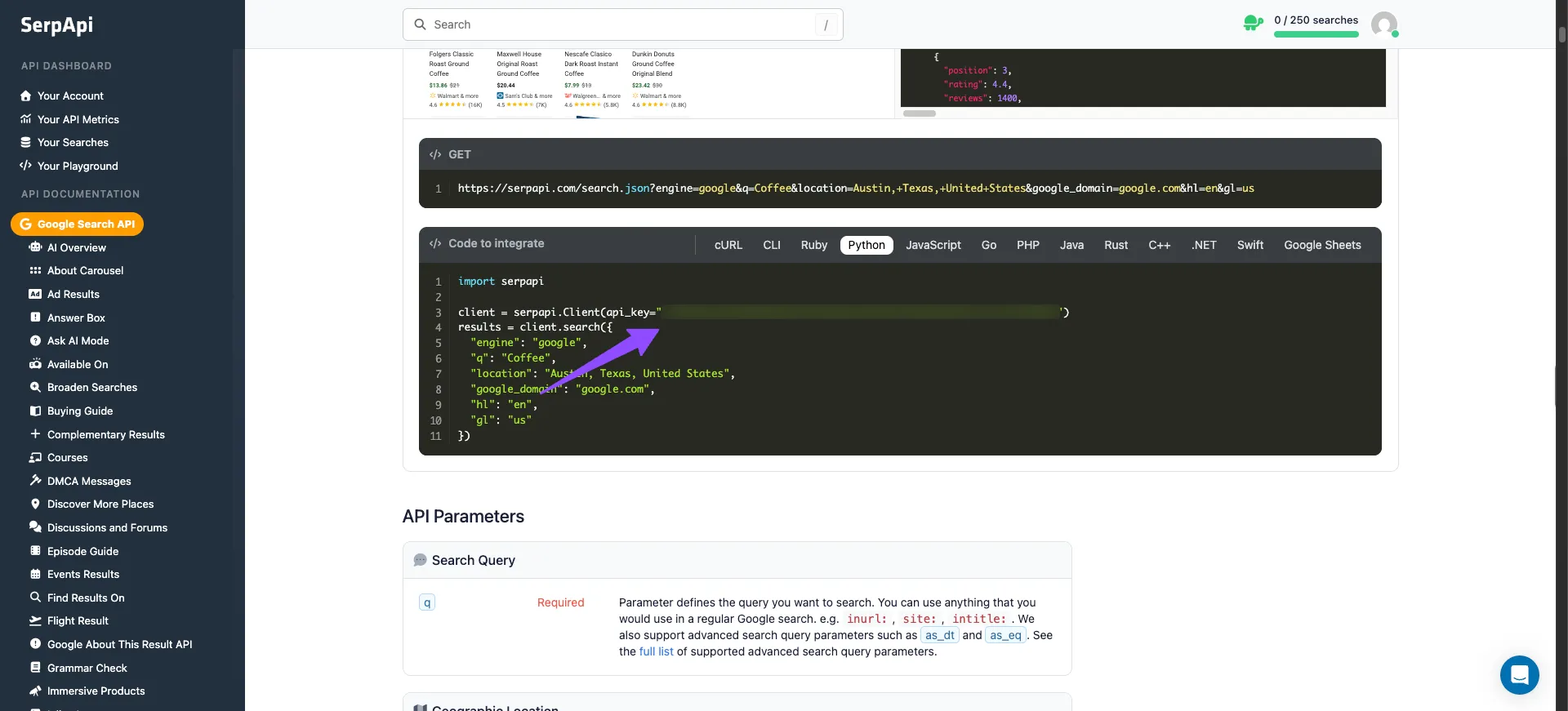Image resolution: width=1568 pixels, height=711 pixels.
Task: Select the JavaScript code tab
Action: 933,245
